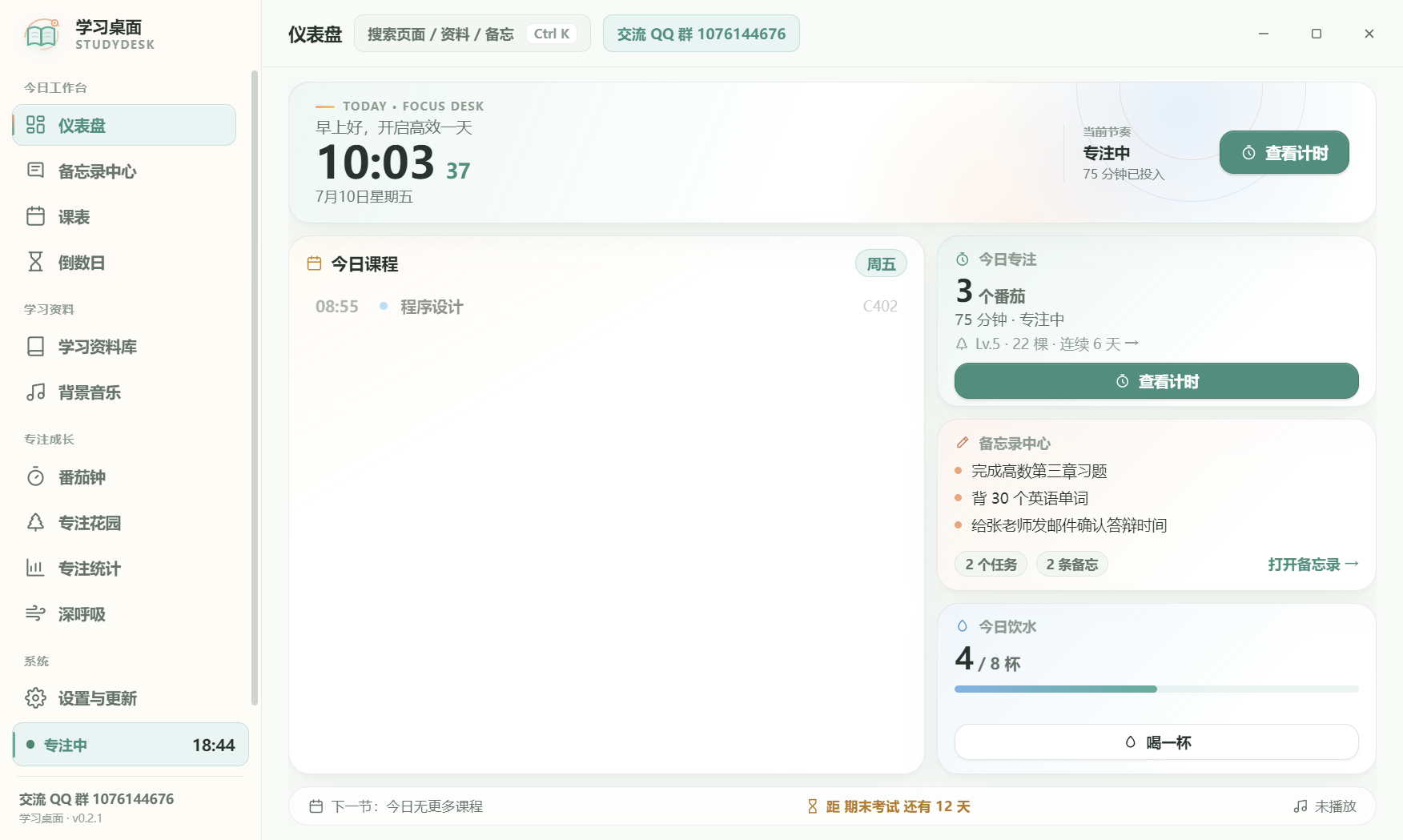Click the 7月10日星期五 date text

coord(364,196)
